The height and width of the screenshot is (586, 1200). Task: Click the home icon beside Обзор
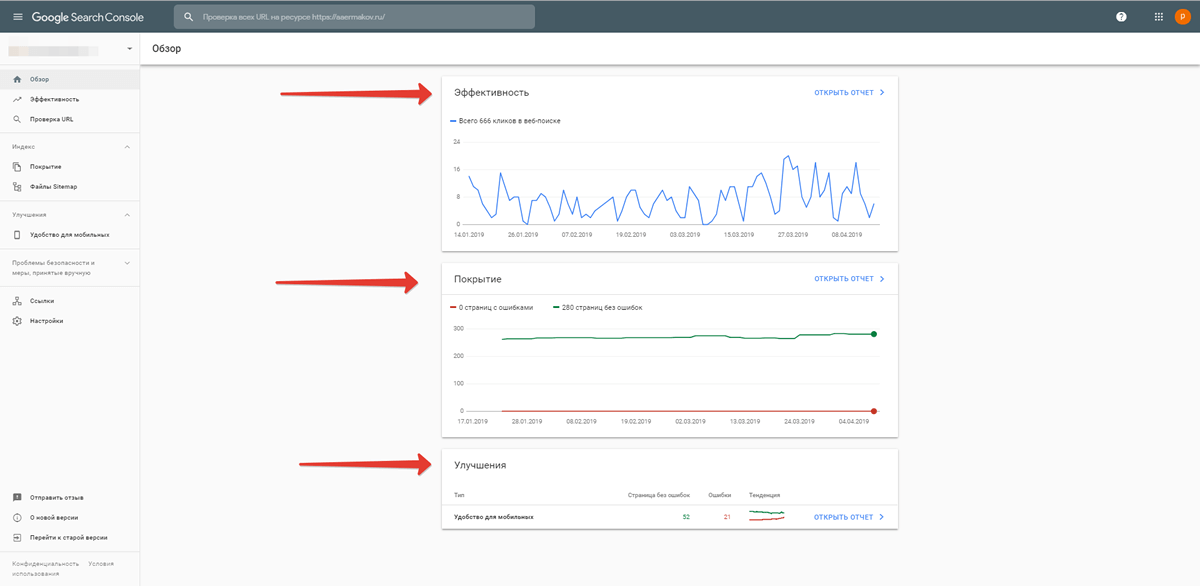click(x=17, y=79)
